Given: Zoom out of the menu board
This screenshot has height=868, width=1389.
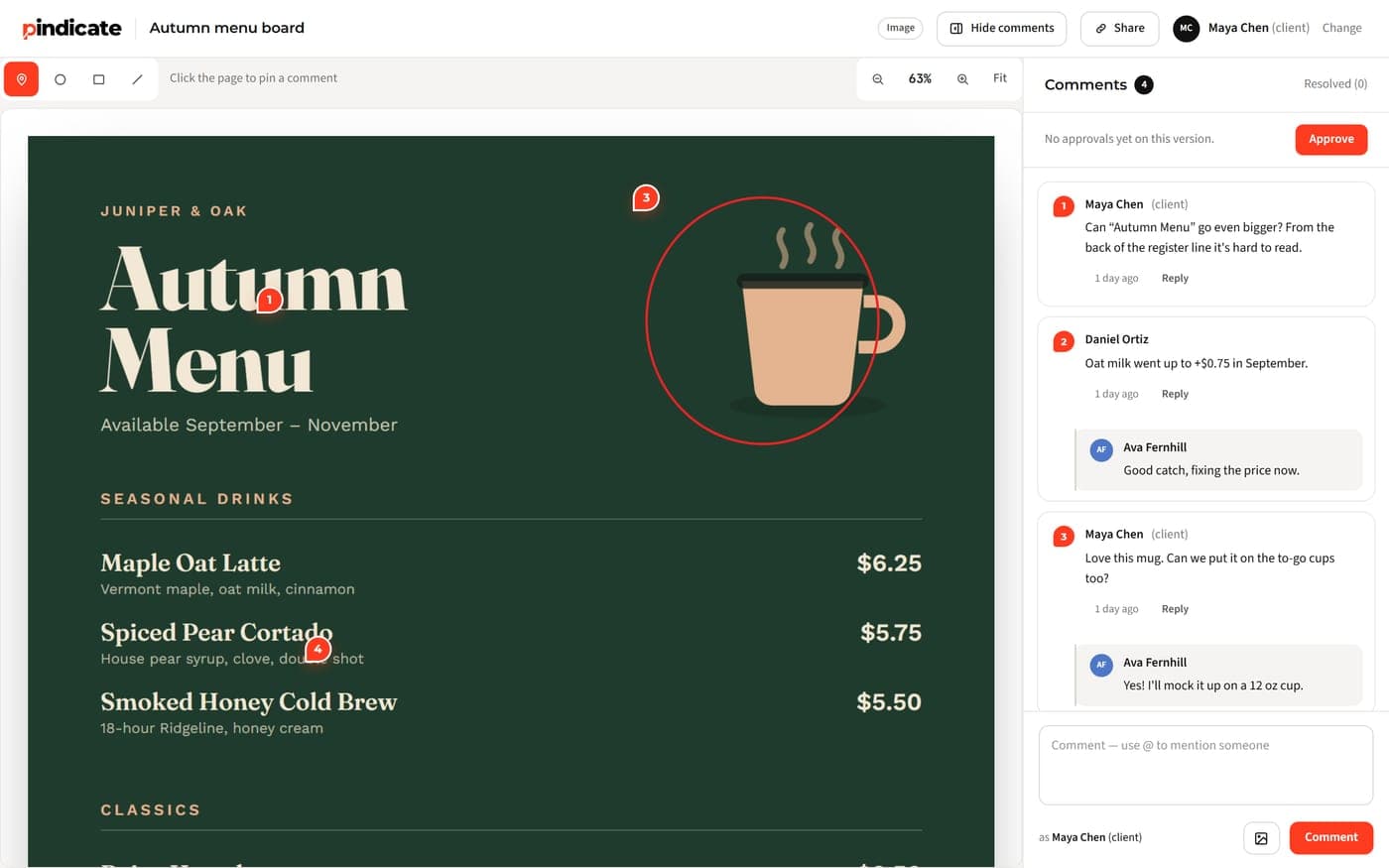Looking at the screenshot, I should [878, 78].
